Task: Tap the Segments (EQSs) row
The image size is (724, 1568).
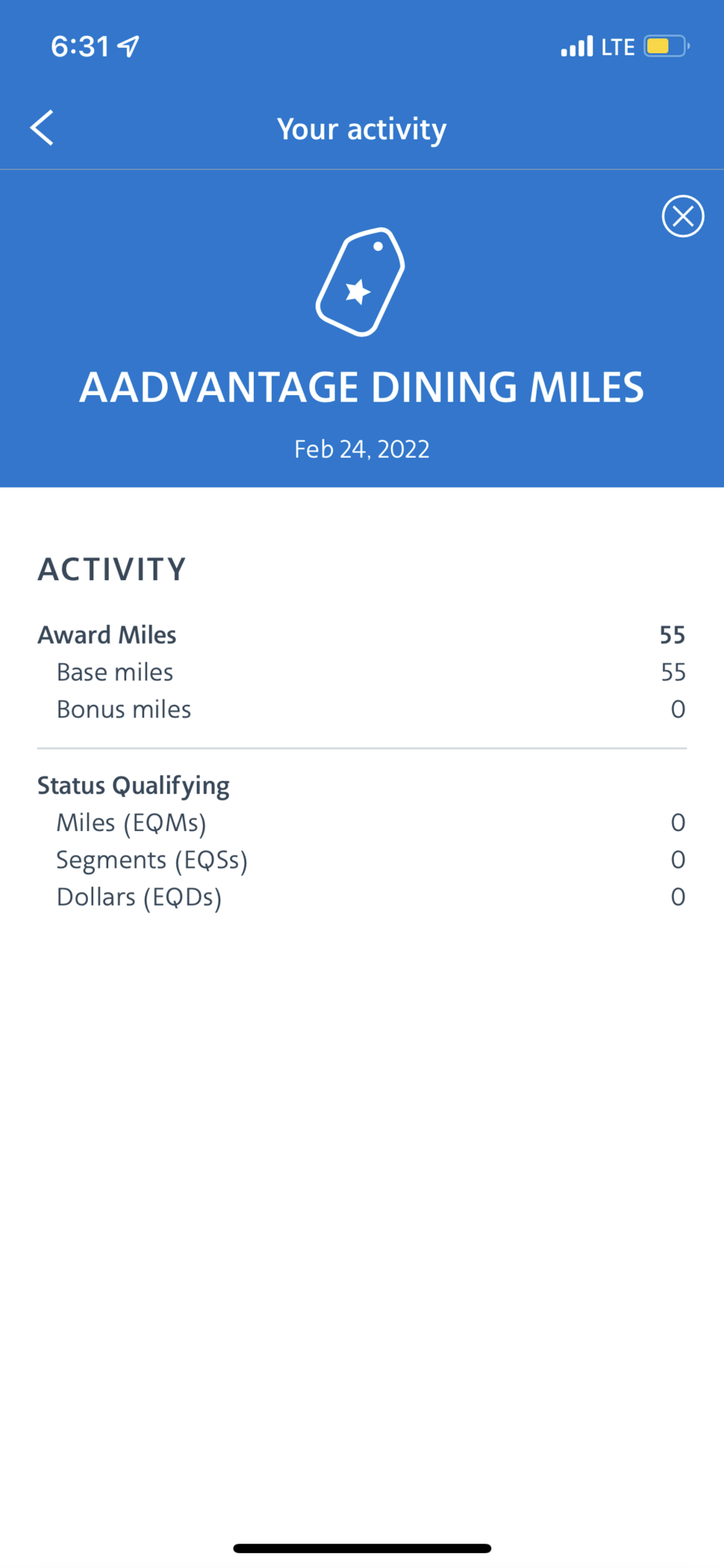Action: pyautogui.click(x=362, y=860)
